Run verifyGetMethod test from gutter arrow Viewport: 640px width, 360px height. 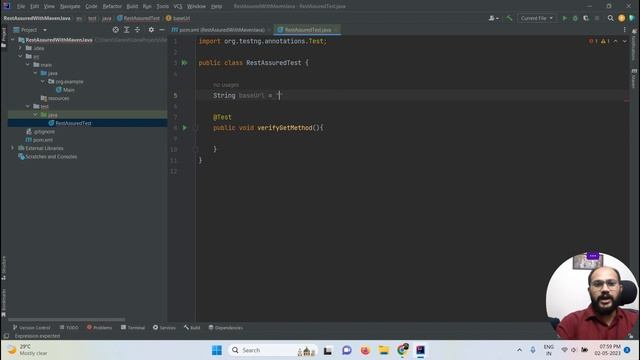click(184, 128)
